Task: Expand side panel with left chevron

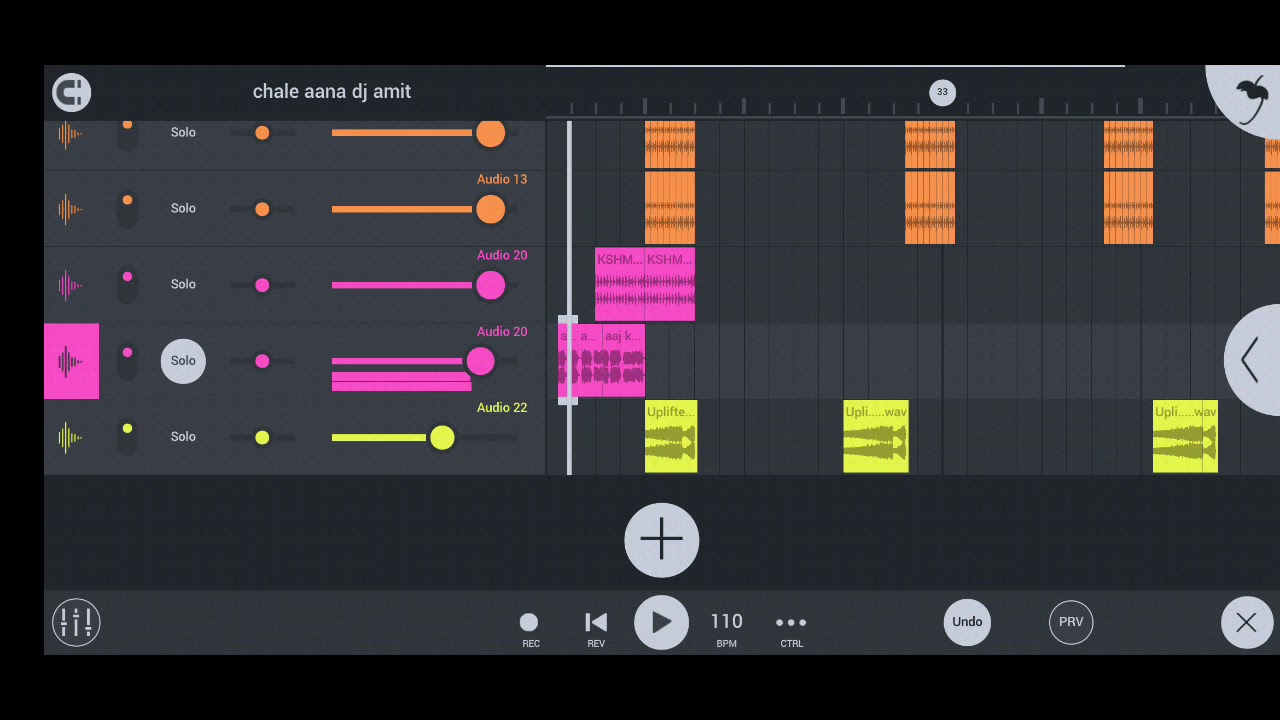Action: click(1251, 360)
